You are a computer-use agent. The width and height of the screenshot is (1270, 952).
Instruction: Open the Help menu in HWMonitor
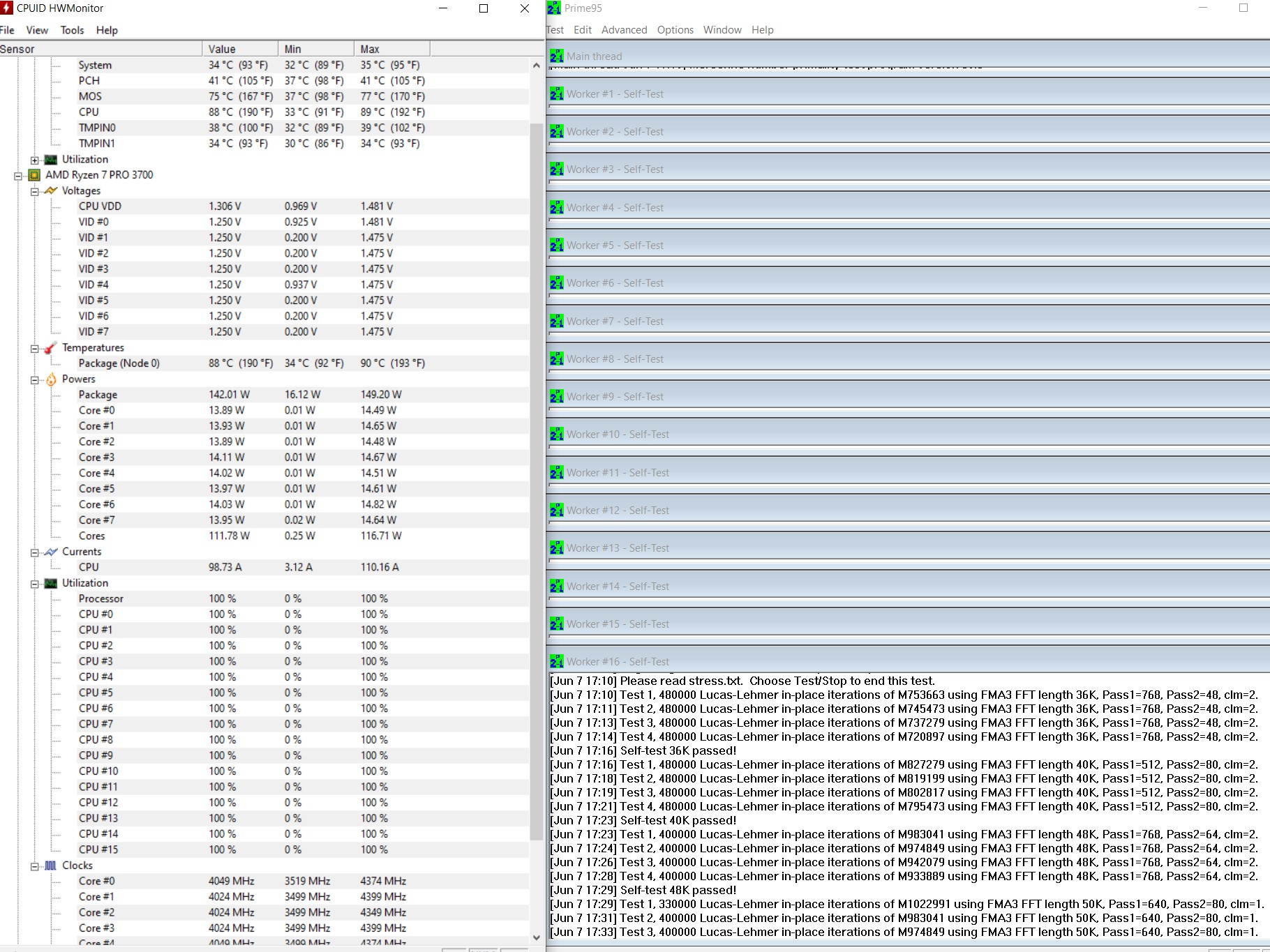(107, 30)
